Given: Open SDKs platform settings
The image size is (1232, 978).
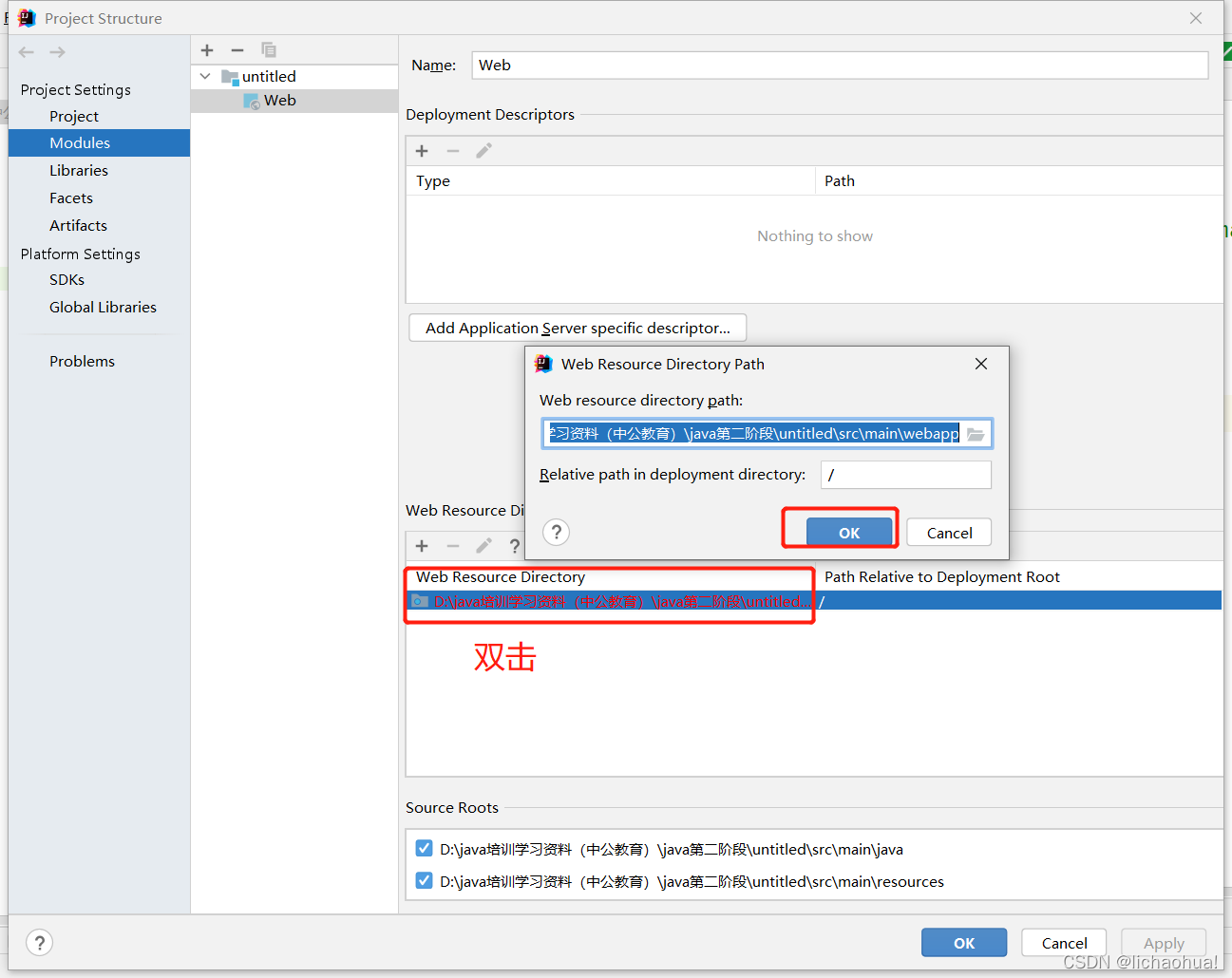Looking at the screenshot, I should (x=66, y=279).
